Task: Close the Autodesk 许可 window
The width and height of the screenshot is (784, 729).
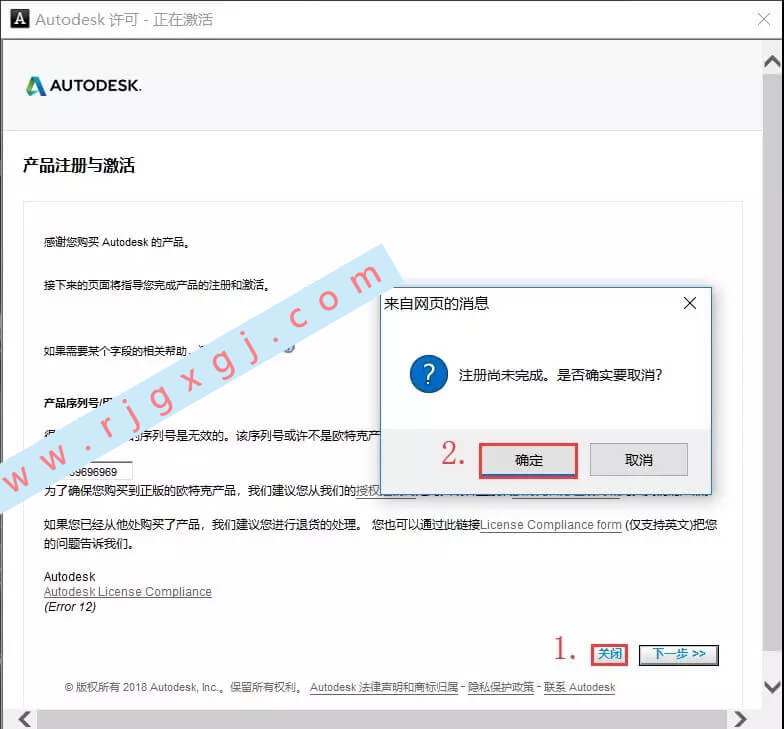Action: [764, 20]
